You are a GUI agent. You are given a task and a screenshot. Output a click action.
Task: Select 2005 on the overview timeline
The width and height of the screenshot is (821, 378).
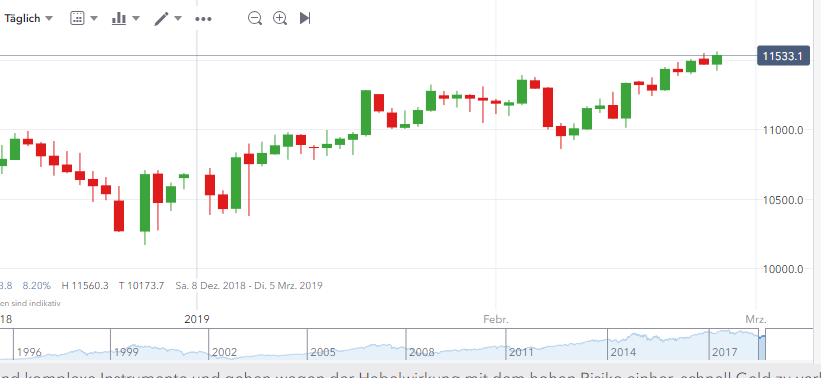click(x=323, y=352)
